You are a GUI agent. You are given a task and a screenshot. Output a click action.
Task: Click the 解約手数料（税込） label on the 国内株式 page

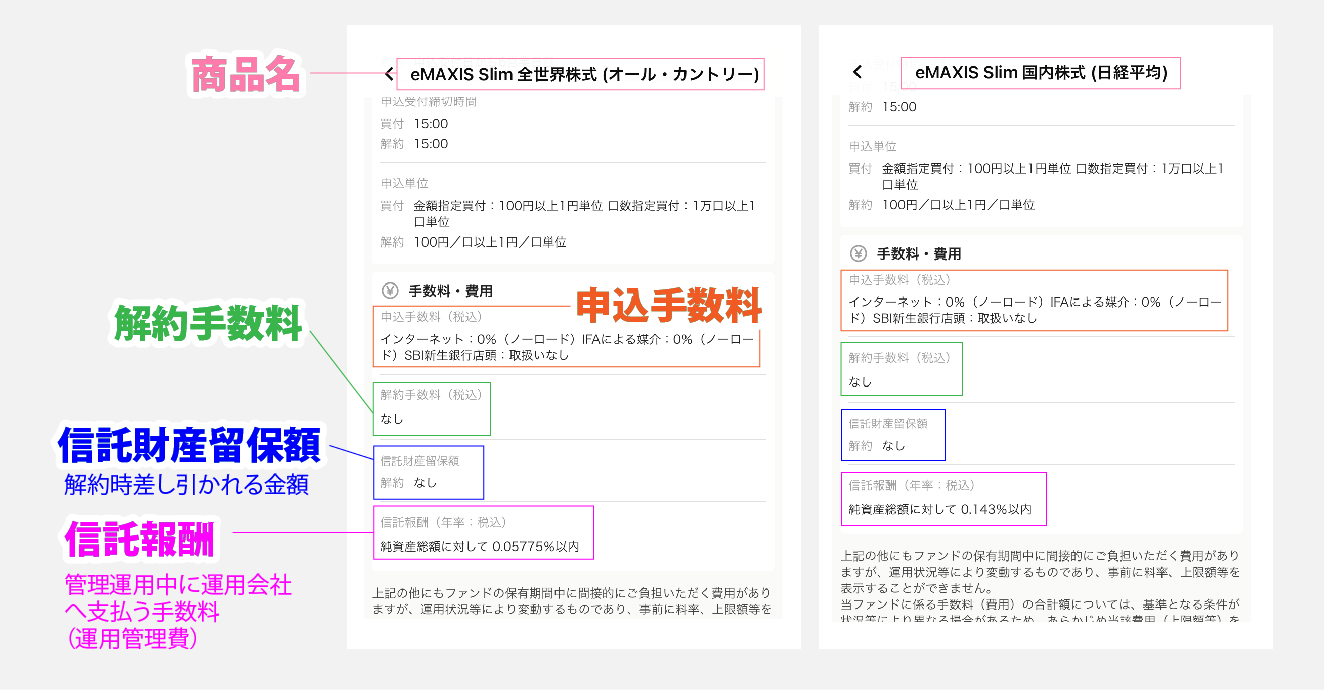pyautogui.click(x=900, y=358)
